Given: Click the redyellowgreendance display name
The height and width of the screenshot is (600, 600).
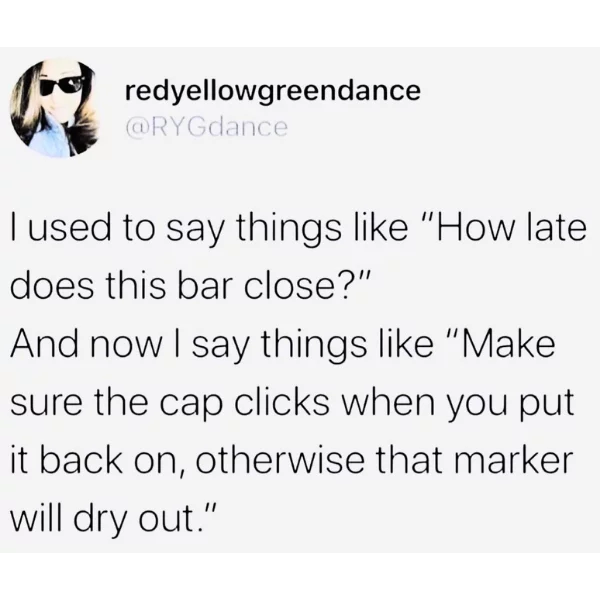Looking at the screenshot, I should 273,91.
